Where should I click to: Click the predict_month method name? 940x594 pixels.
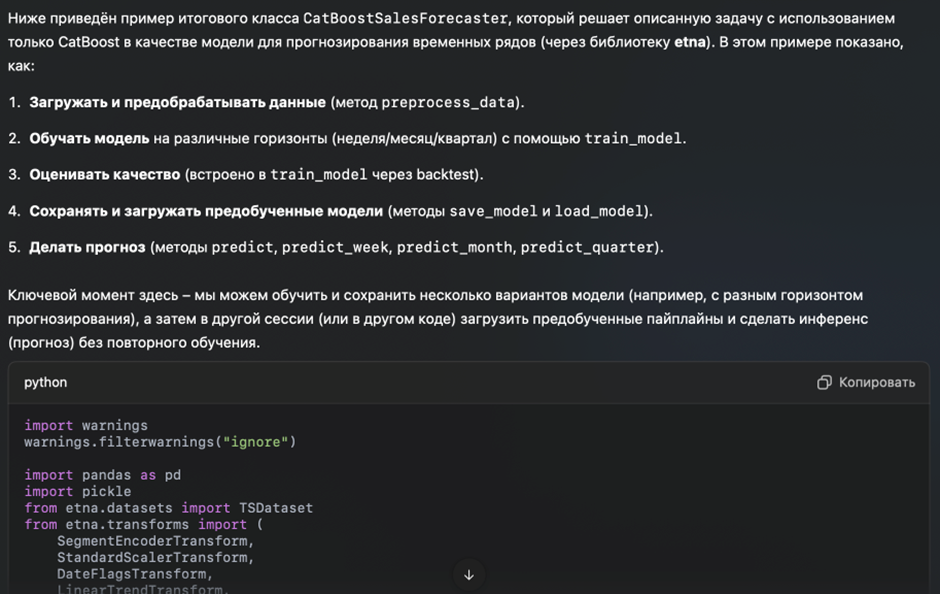point(454,247)
